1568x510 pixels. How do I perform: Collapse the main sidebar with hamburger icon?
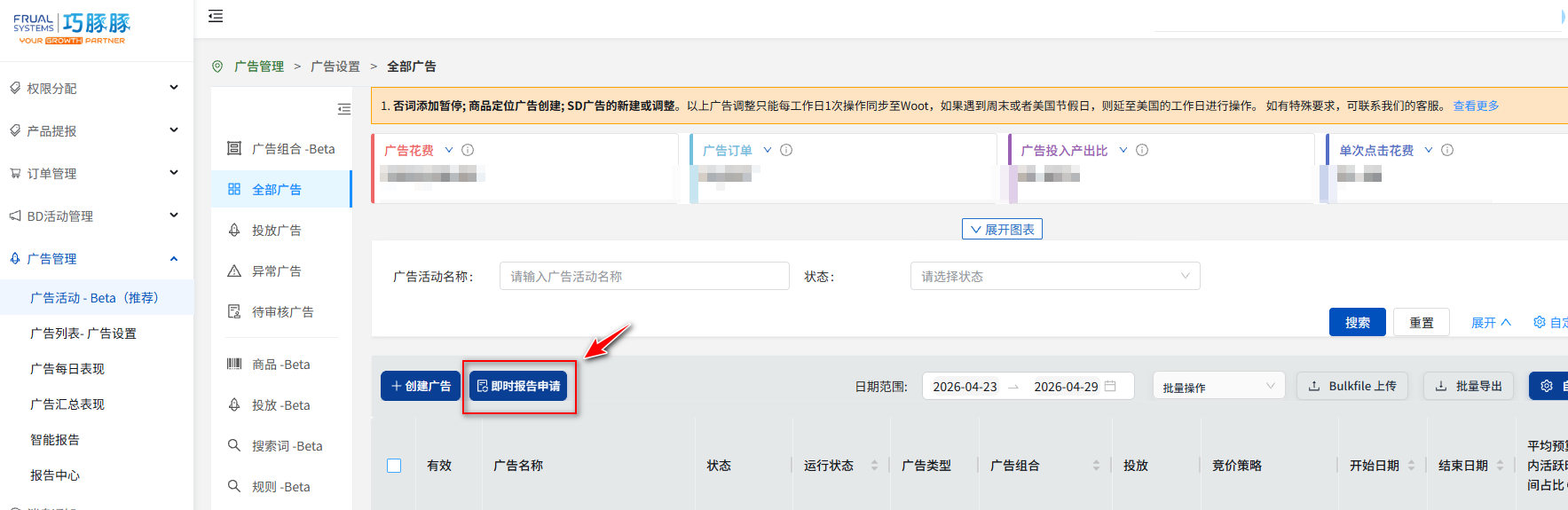pyautogui.click(x=216, y=16)
